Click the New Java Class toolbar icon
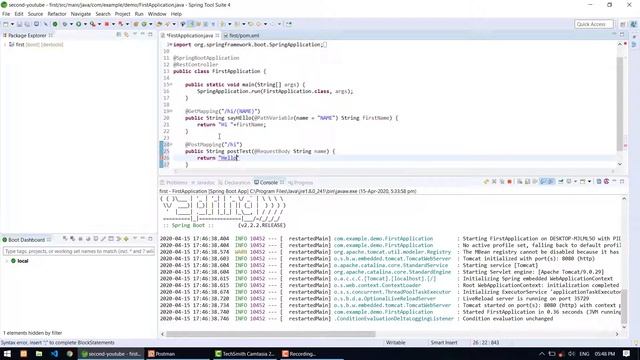Image resolution: width=640 pixels, height=360 pixels. (x=144, y=24)
